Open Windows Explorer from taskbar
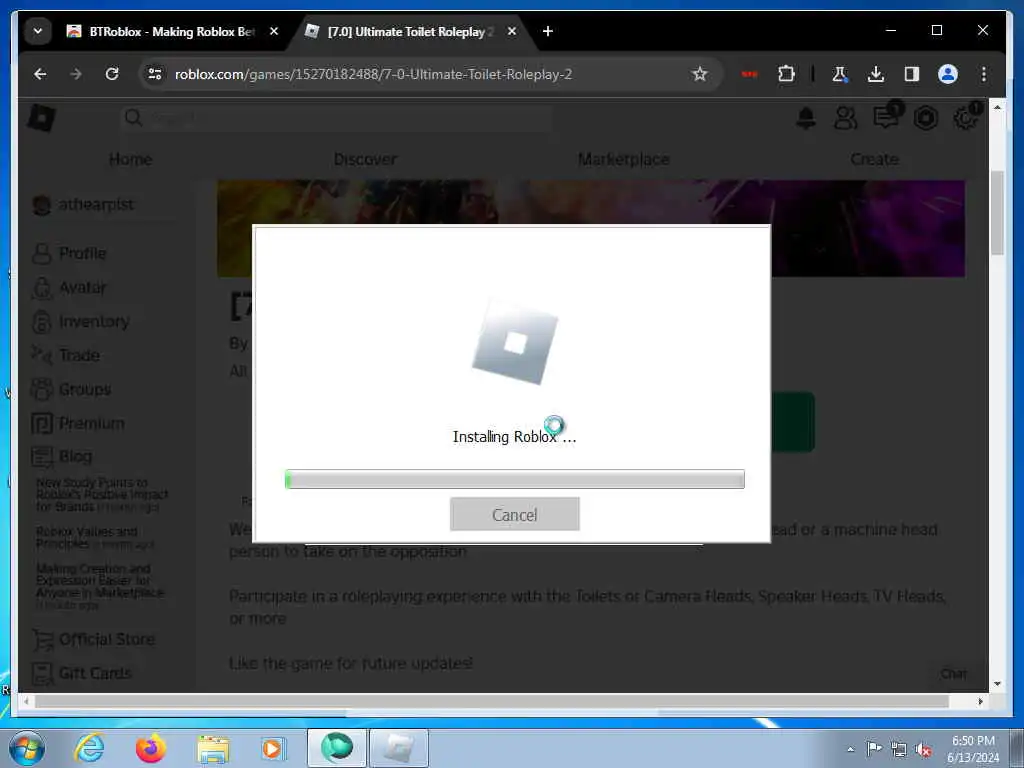 click(213, 748)
